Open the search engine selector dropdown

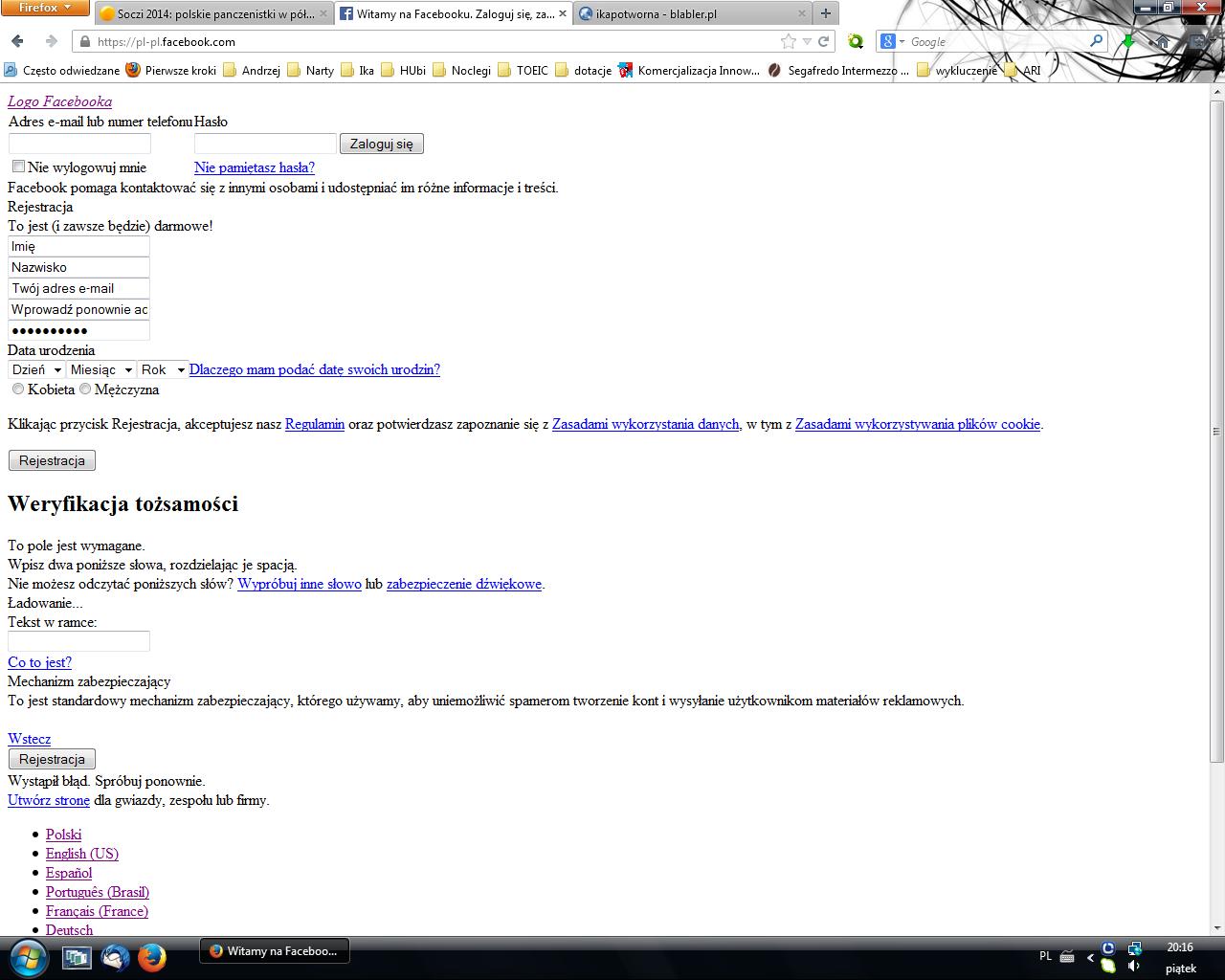892,41
